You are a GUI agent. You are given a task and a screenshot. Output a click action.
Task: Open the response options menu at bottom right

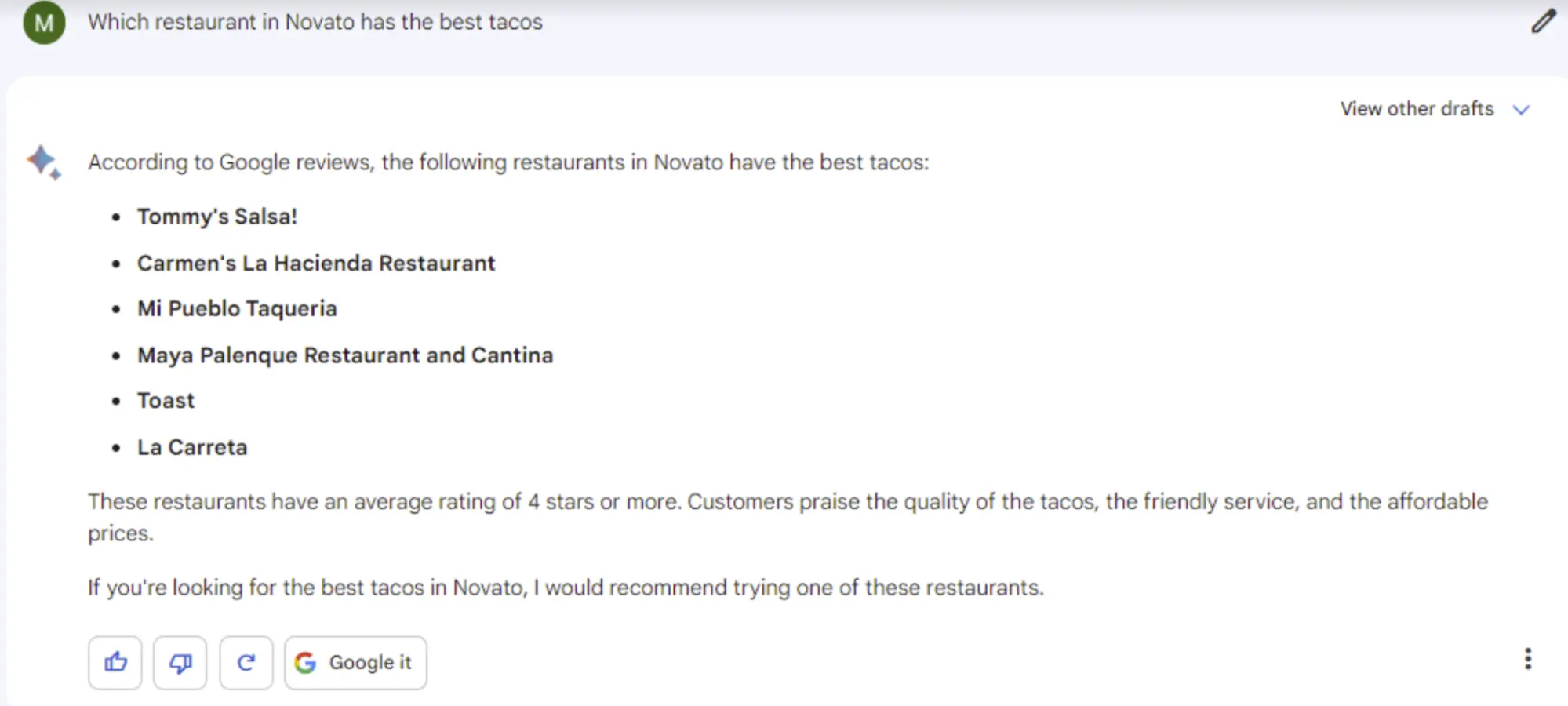1528,659
